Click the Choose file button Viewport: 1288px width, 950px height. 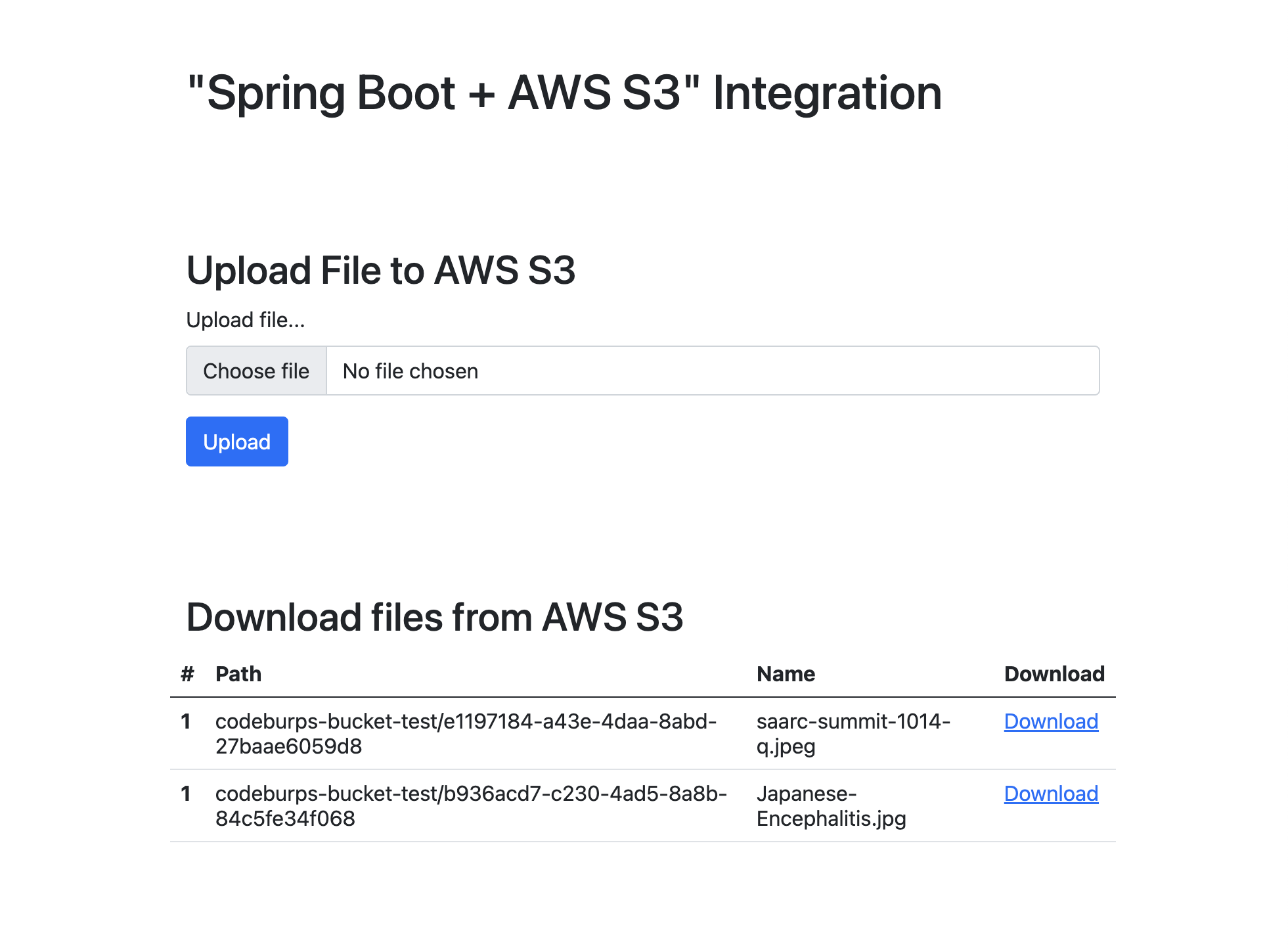coord(256,371)
